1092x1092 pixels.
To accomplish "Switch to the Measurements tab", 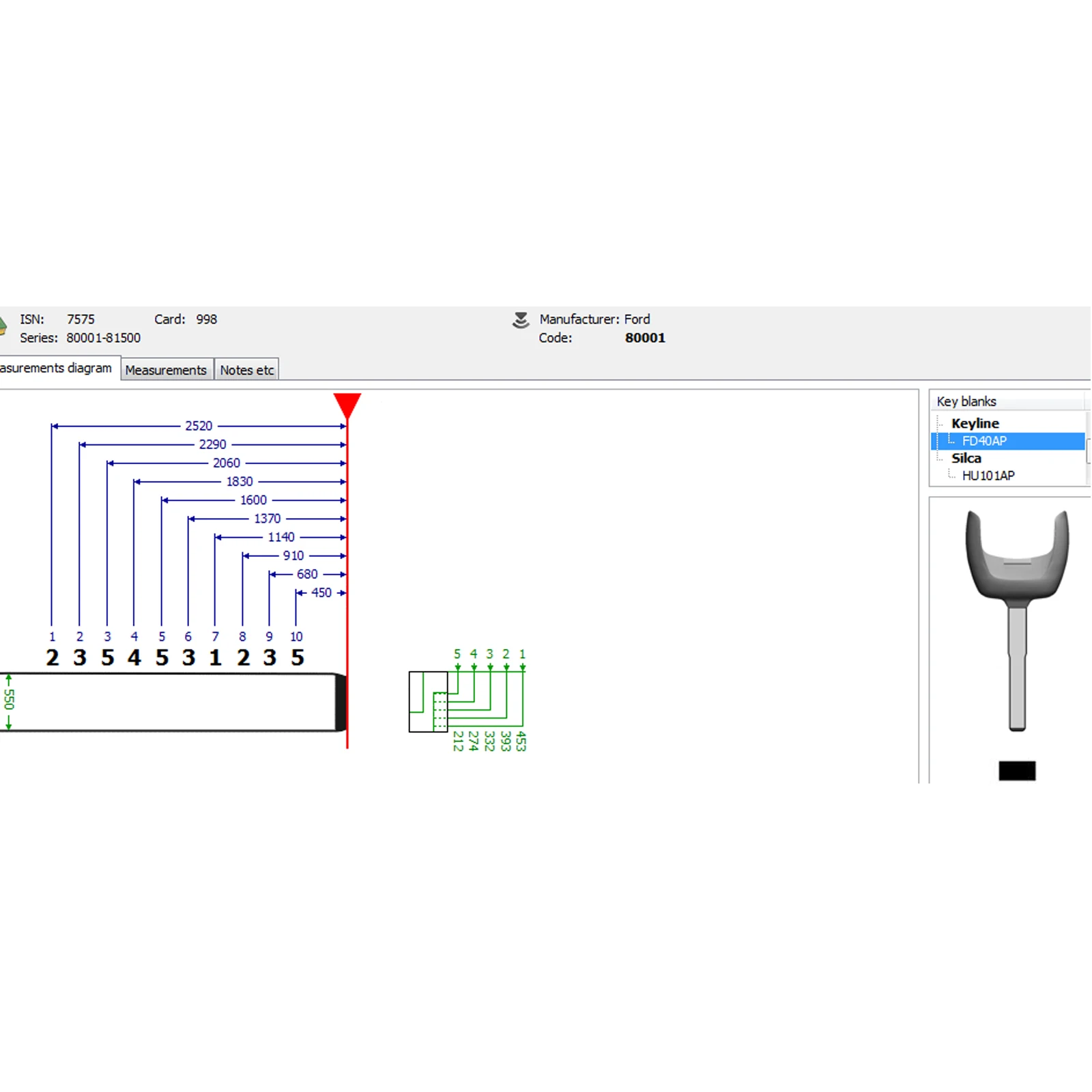I will coord(166,370).
